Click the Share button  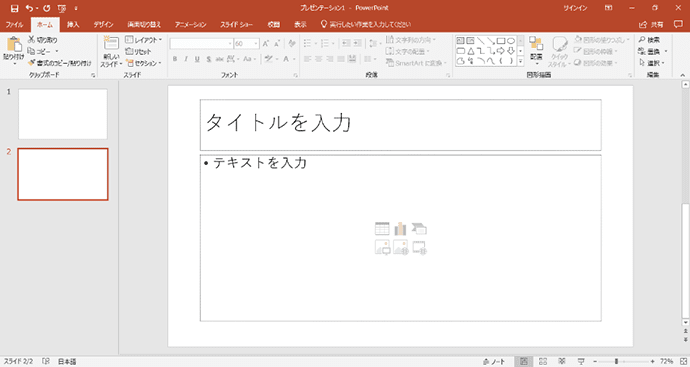(x=651, y=25)
